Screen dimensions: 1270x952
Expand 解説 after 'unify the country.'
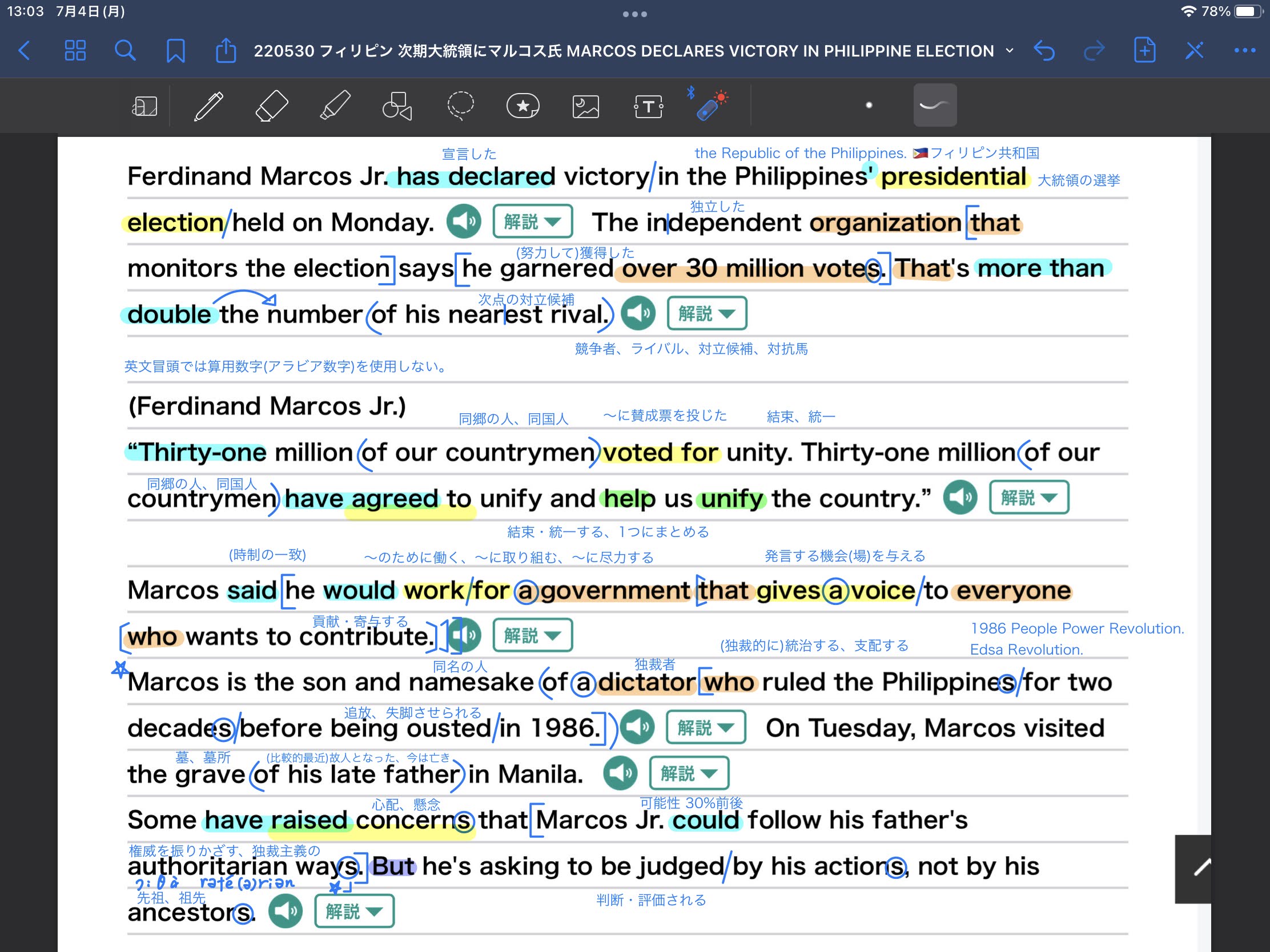tap(1029, 498)
